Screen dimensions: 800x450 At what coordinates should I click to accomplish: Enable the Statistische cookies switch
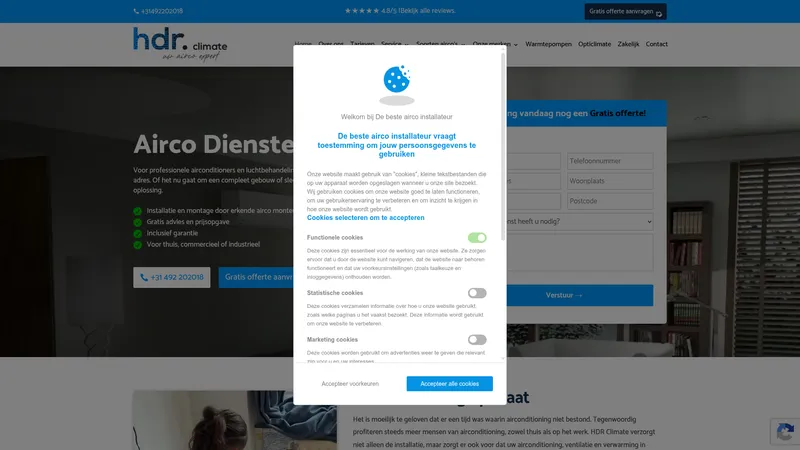tap(477, 293)
